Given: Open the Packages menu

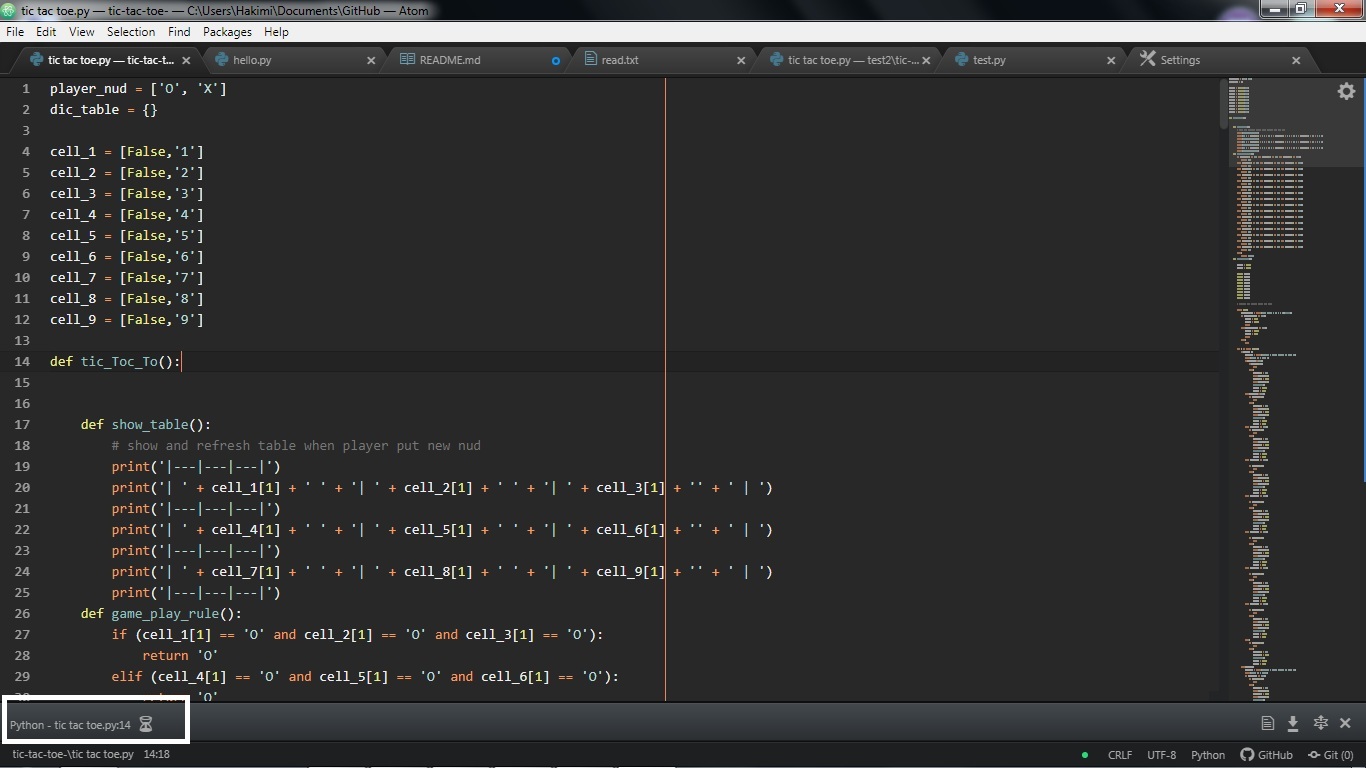Looking at the screenshot, I should (227, 32).
